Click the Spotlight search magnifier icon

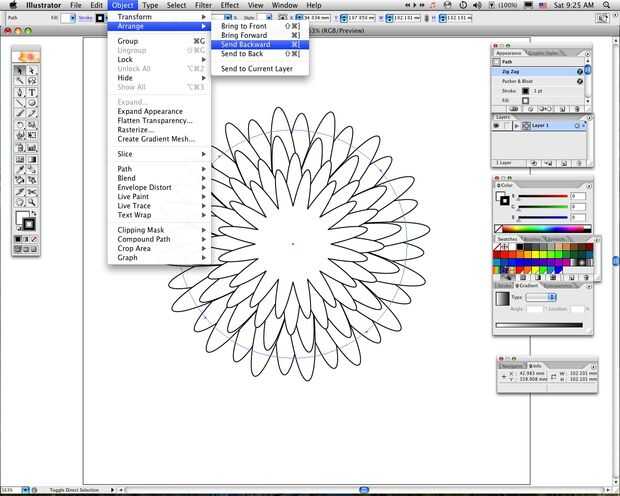[x=606, y=5]
